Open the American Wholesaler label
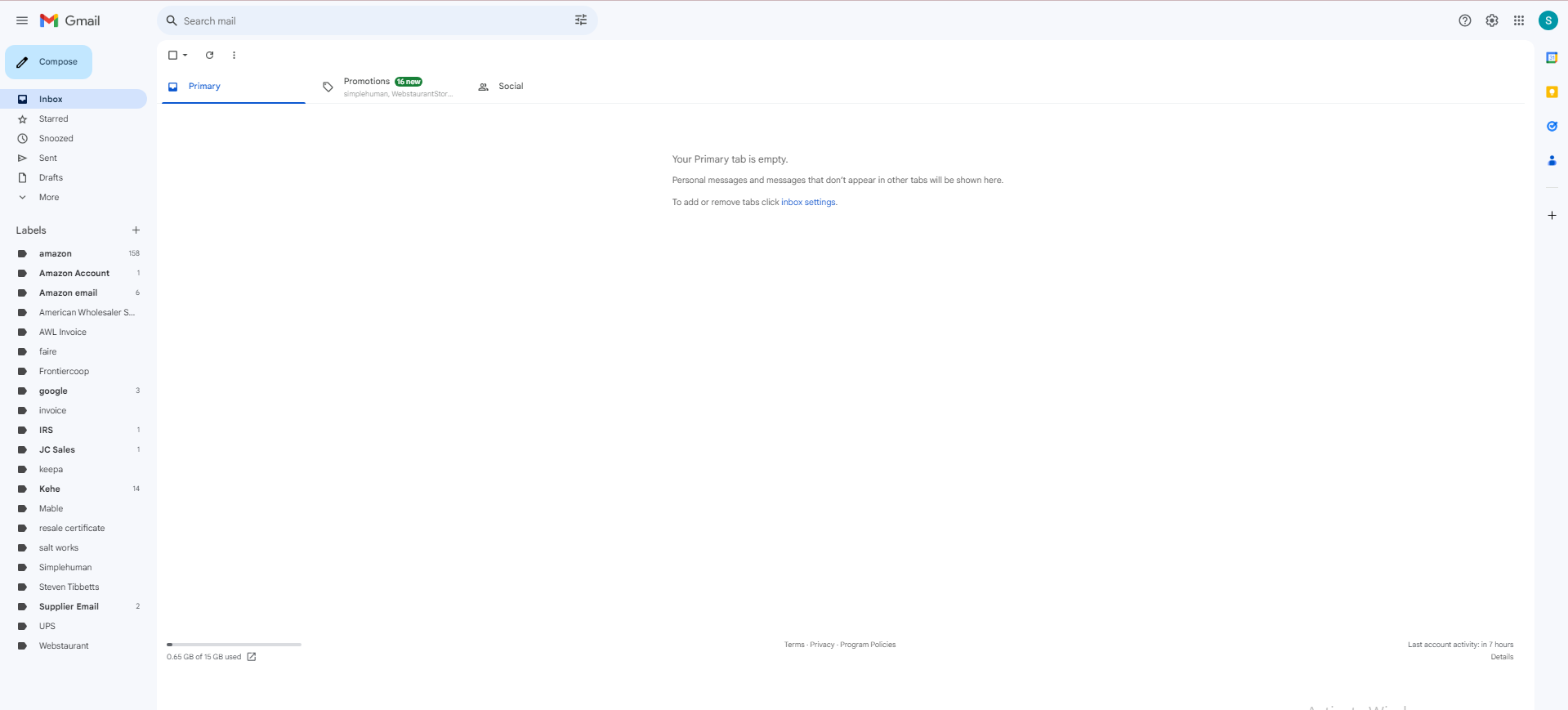Viewport: 1568px width, 710px height. (74, 312)
